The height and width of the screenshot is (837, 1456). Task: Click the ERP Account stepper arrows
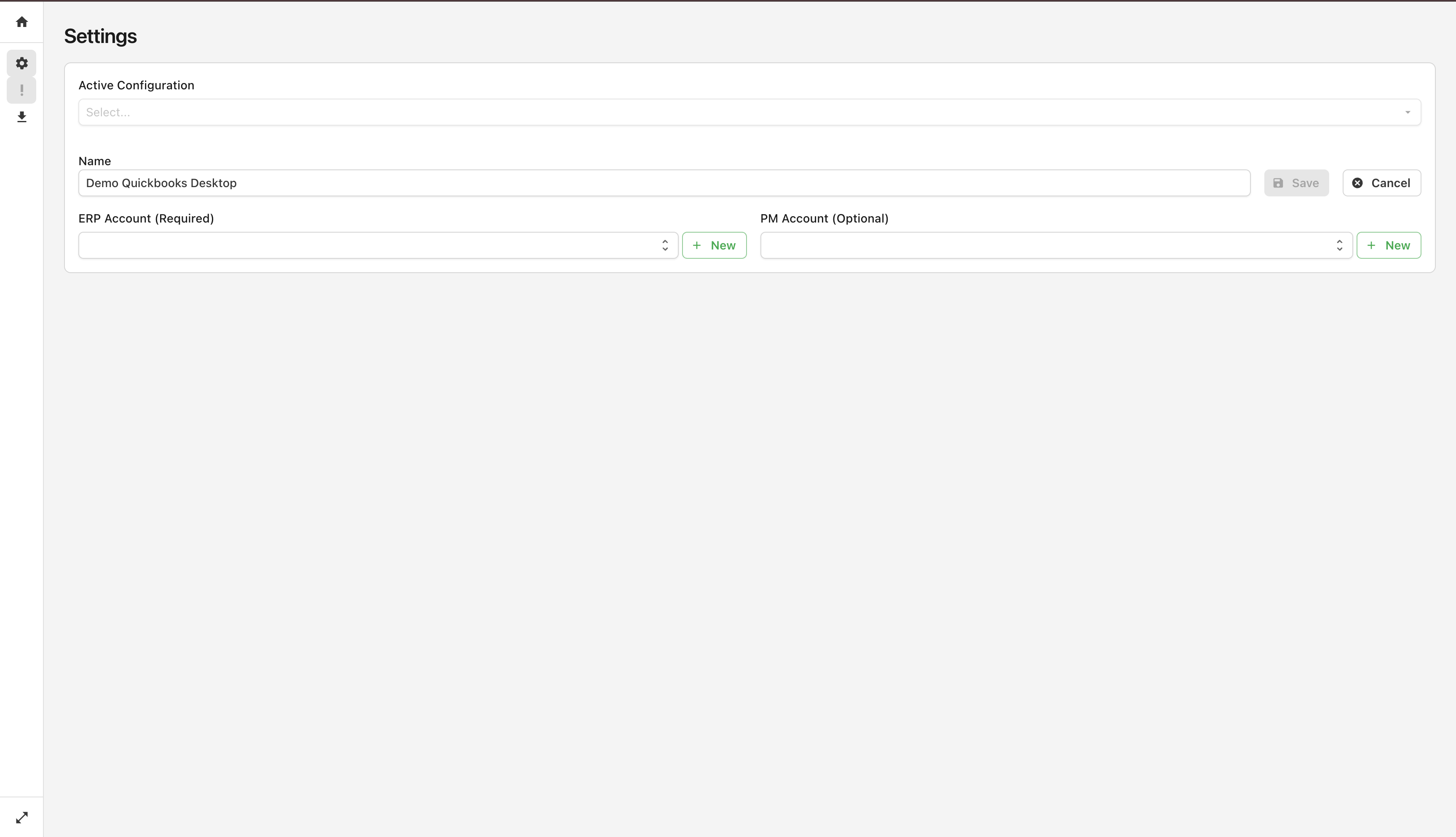pos(665,245)
